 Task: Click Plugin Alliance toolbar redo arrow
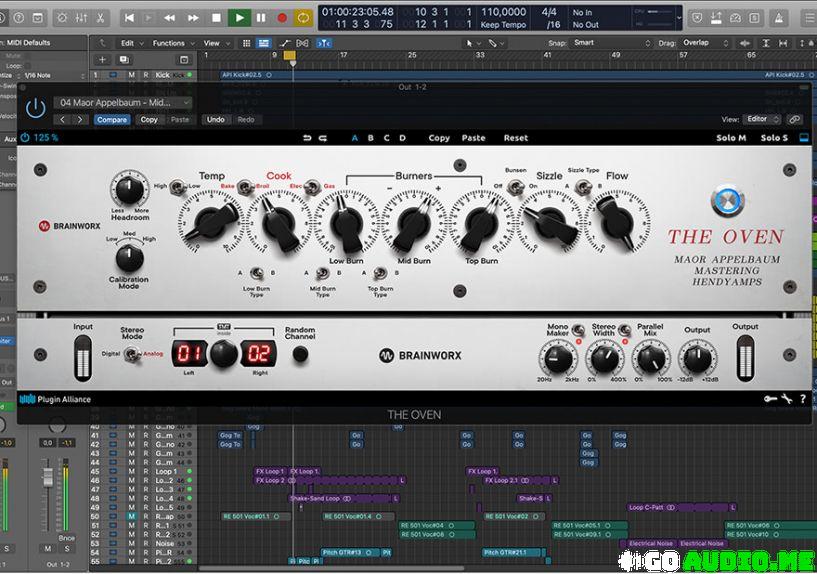[323, 138]
